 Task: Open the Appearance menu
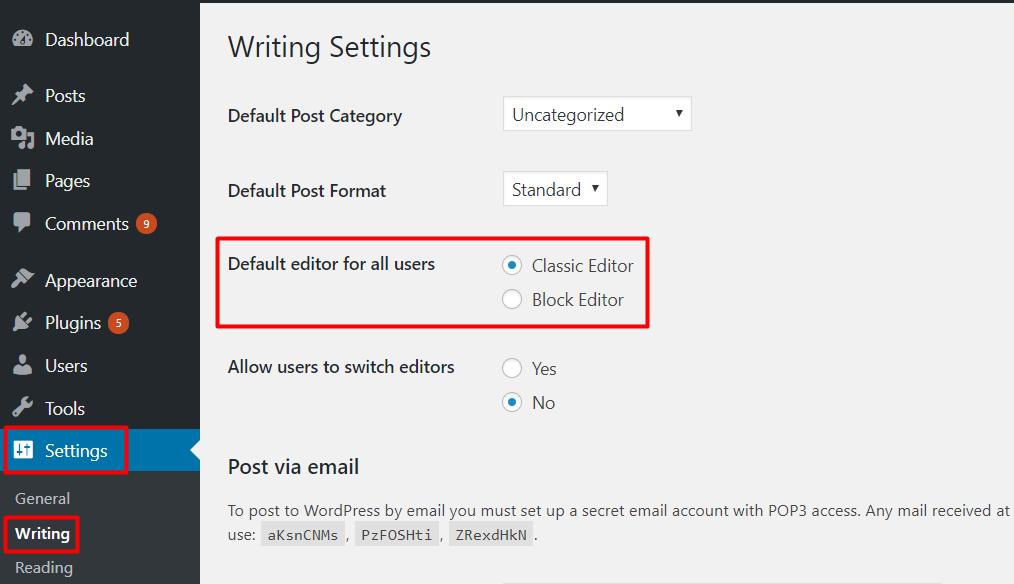91,281
